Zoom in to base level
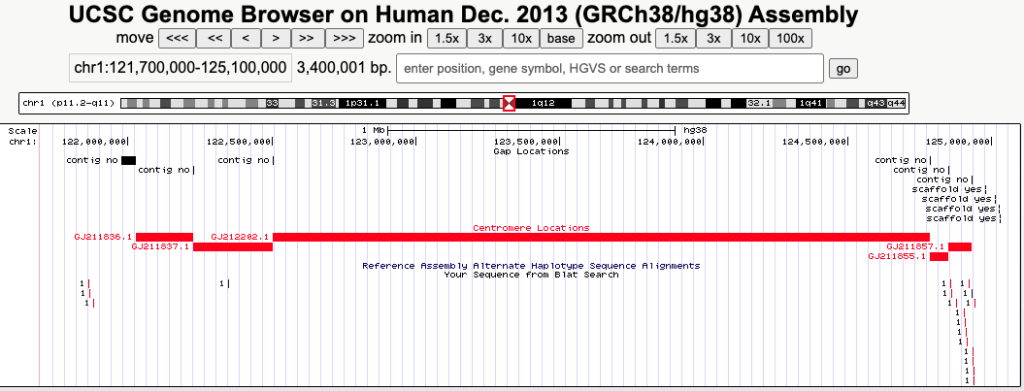 (x=561, y=39)
